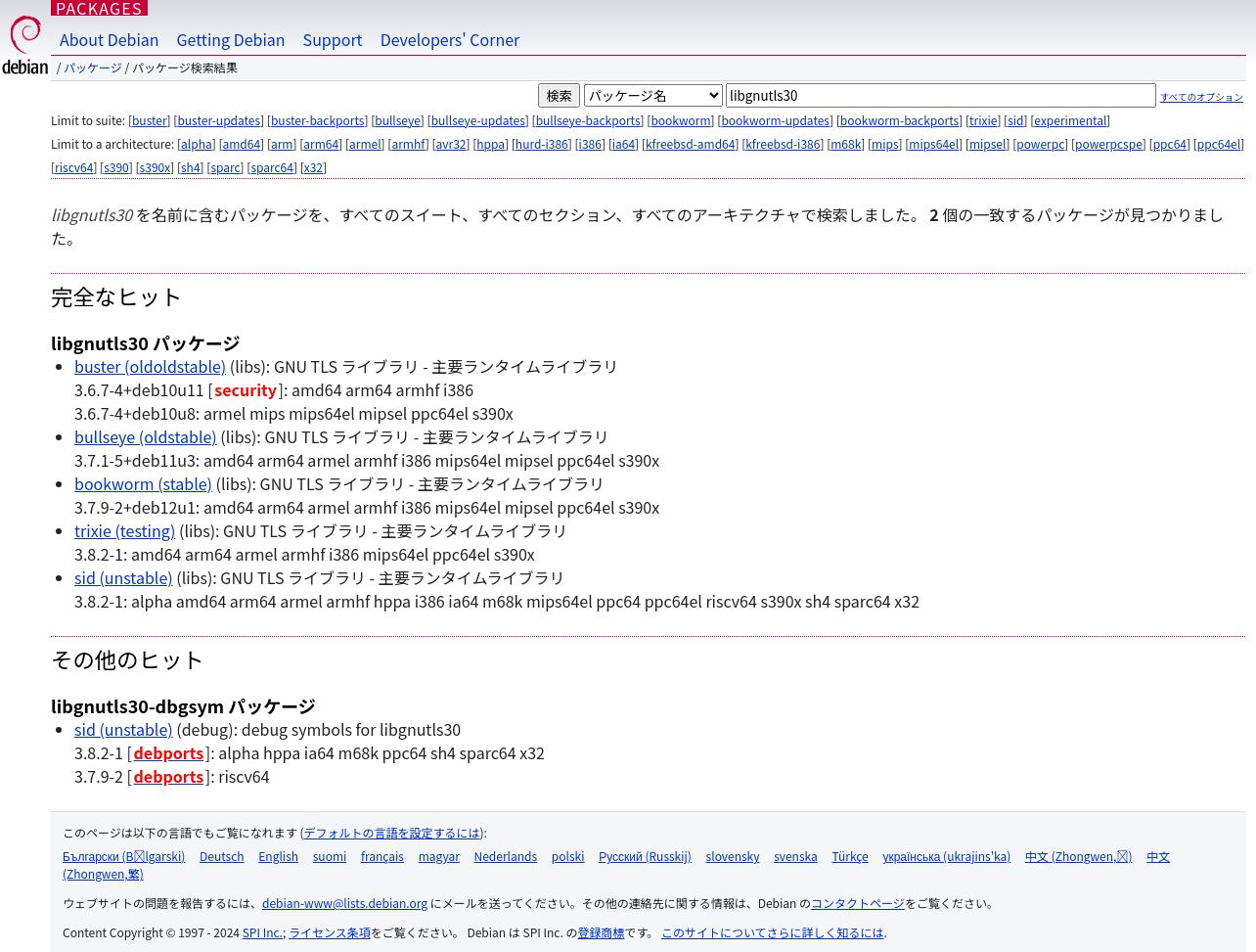Filter architecture to mips64el
The image size is (1256, 952).
tap(934, 144)
